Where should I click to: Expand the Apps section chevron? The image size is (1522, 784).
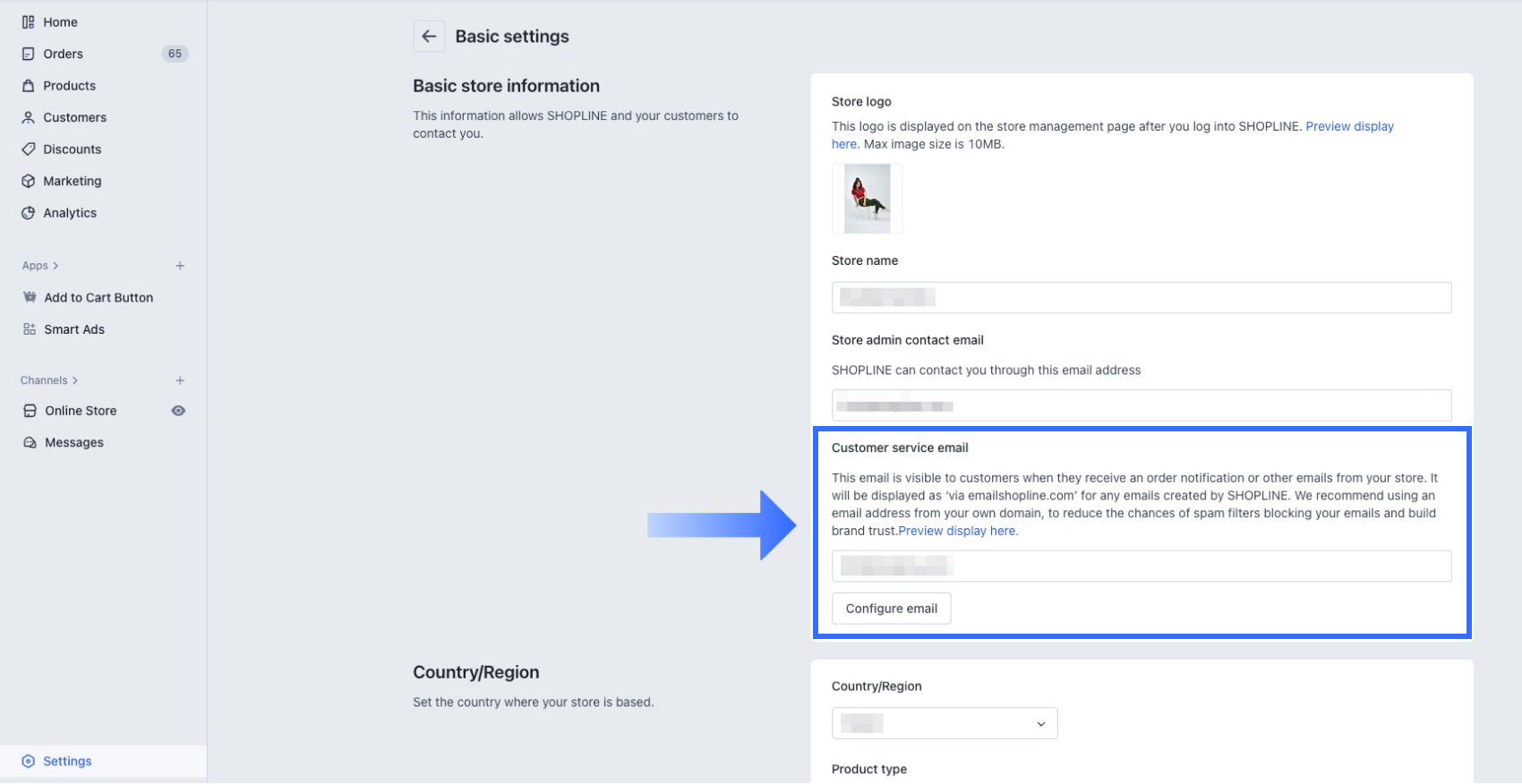56,266
